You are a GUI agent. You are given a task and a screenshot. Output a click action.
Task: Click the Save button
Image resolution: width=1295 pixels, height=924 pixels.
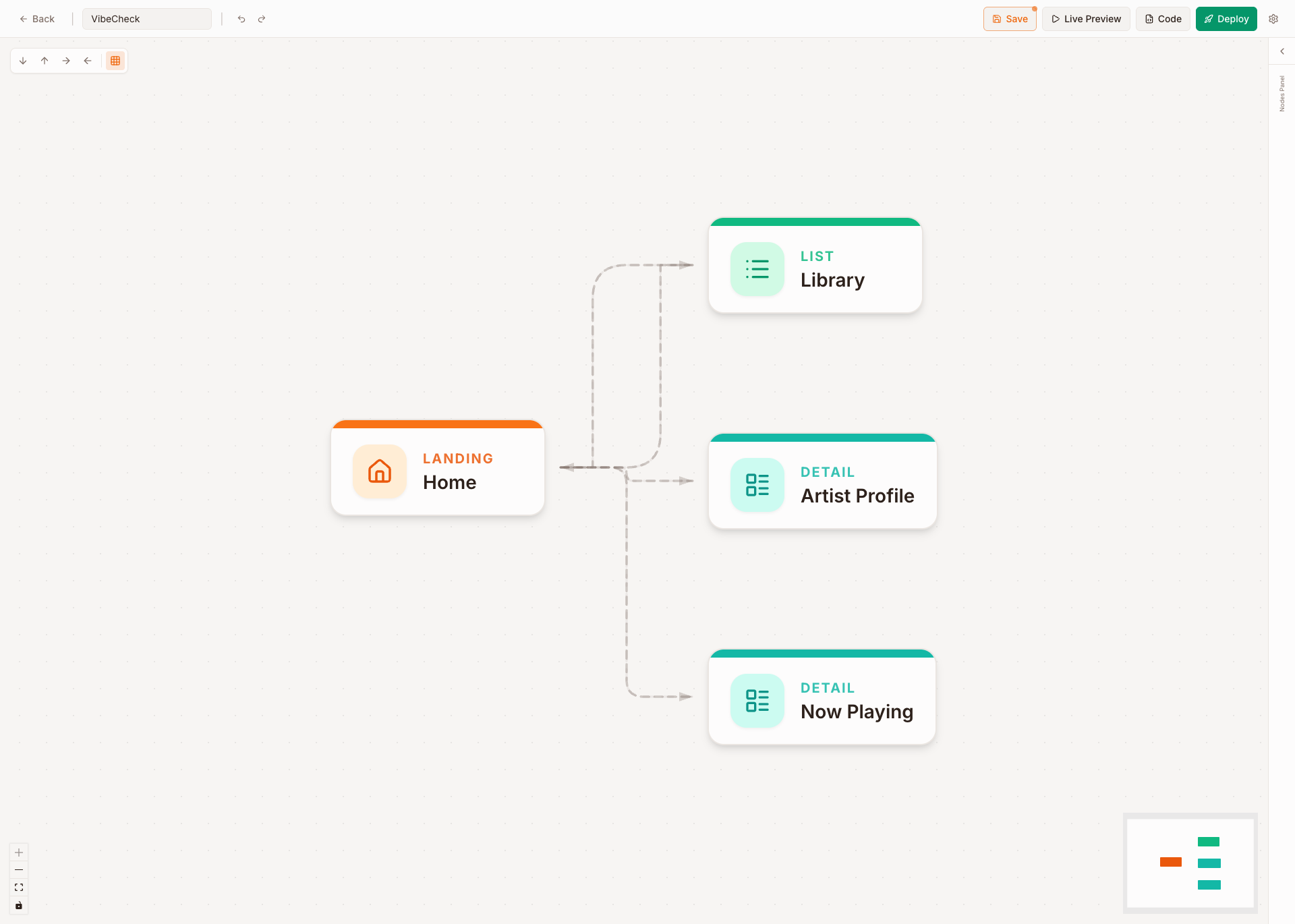pyautogui.click(x=1009, y=19)
